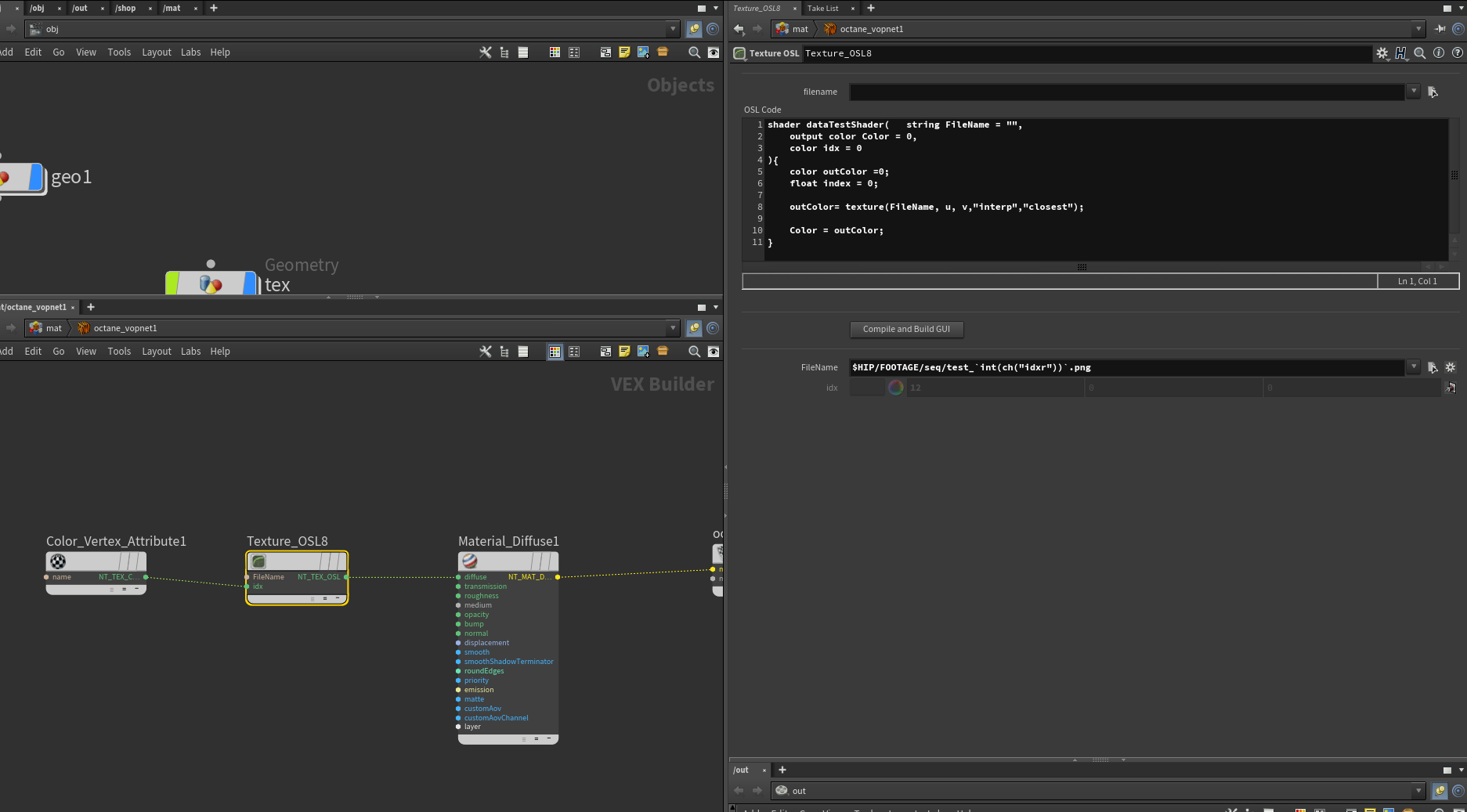The width and height of the screenshot is (1467, 812).
Task: Toggle the blue display flag on the tex node
Action: [250, 283]
